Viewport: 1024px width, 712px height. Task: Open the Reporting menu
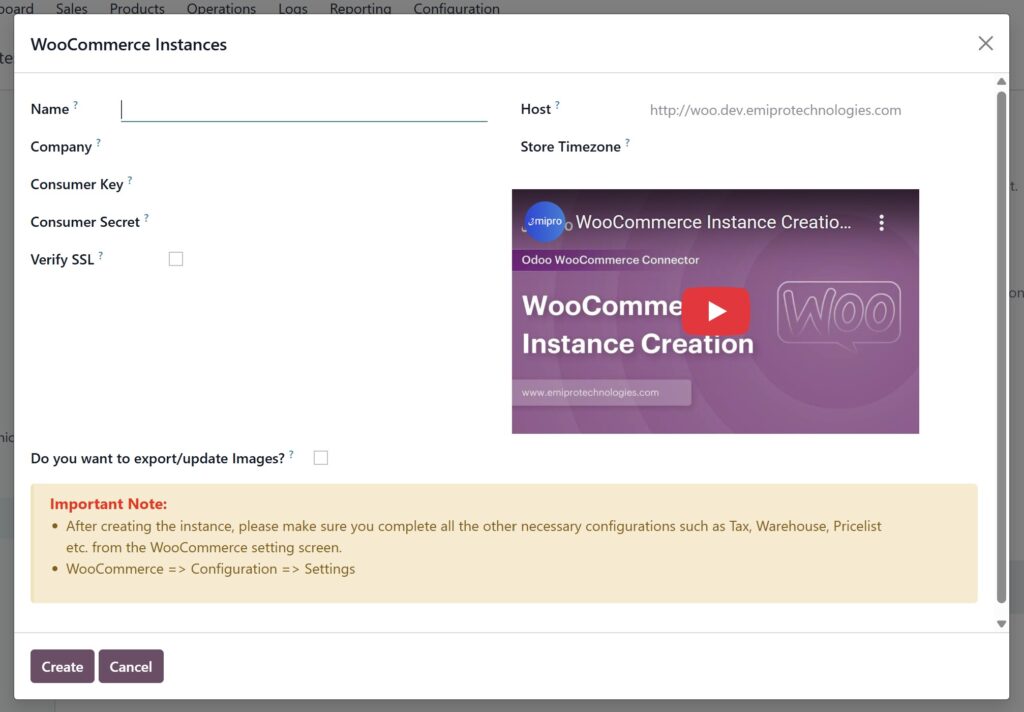(x=360, y=8)
